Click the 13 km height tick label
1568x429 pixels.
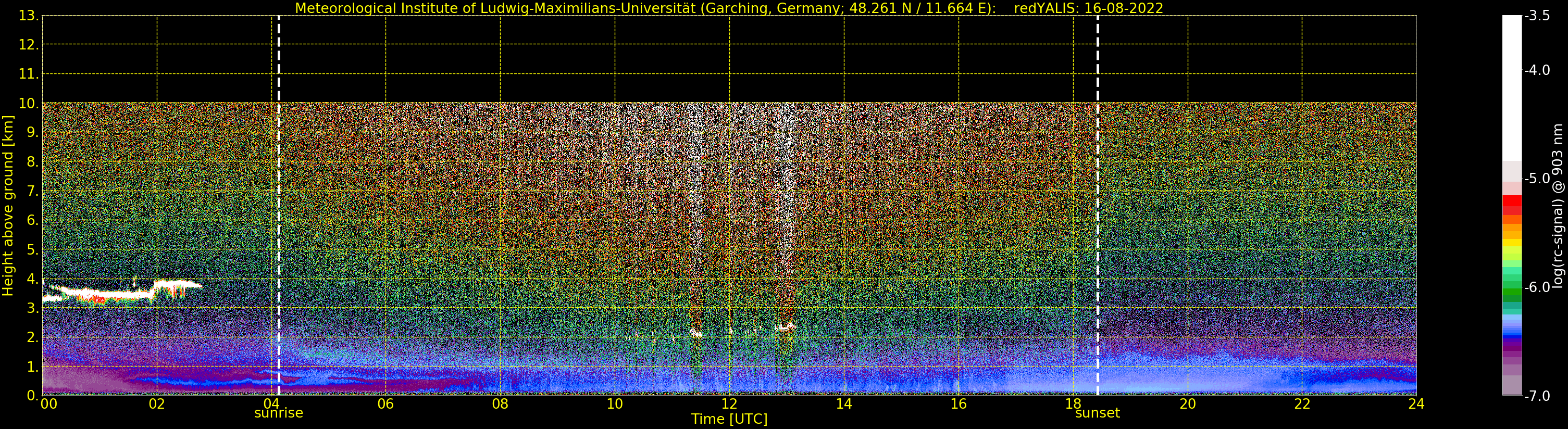tap(28, 16)
